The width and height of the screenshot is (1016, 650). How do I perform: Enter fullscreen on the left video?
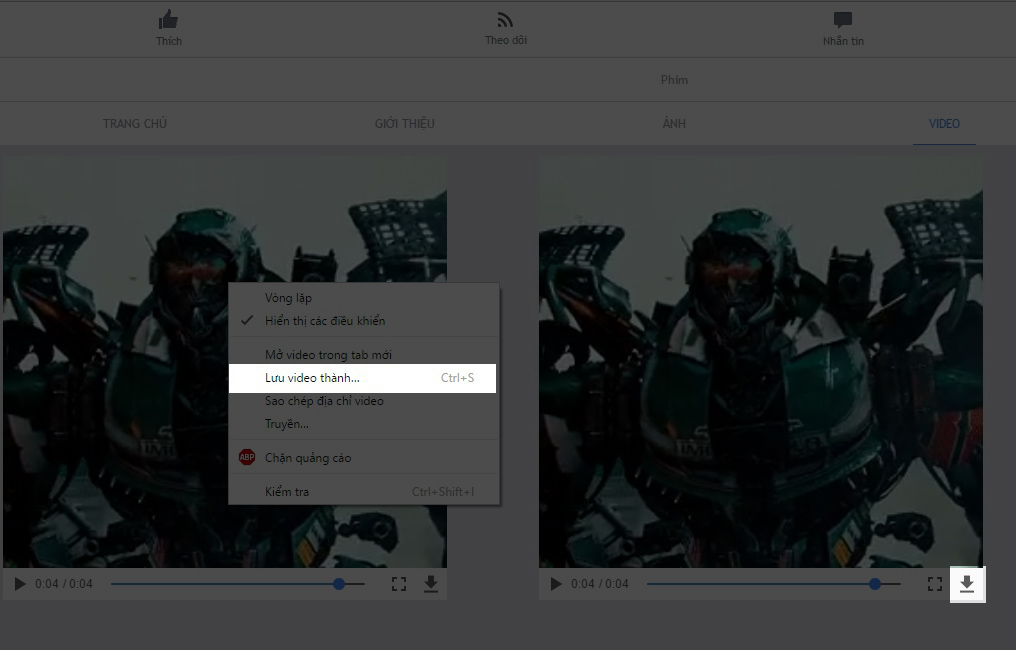pyautogui.click(x=398, y=584)
